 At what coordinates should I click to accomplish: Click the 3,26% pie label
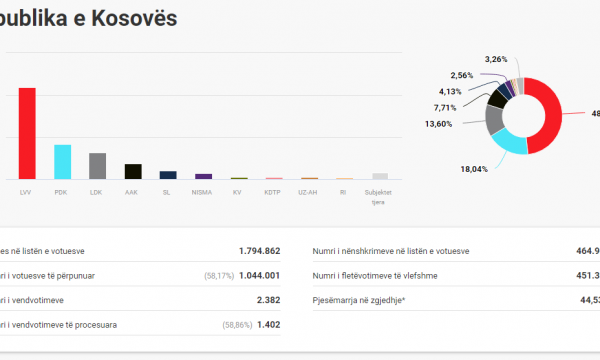tap(496, 59)
